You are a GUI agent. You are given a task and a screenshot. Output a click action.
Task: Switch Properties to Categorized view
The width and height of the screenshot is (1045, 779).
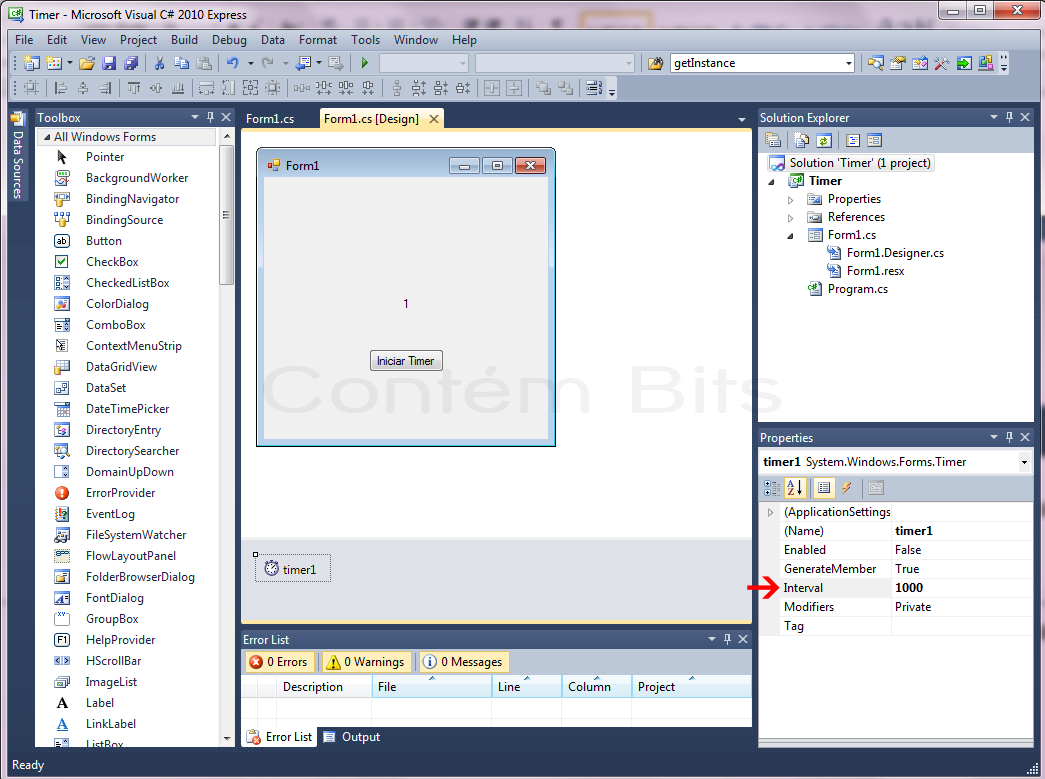coord(772,488)
